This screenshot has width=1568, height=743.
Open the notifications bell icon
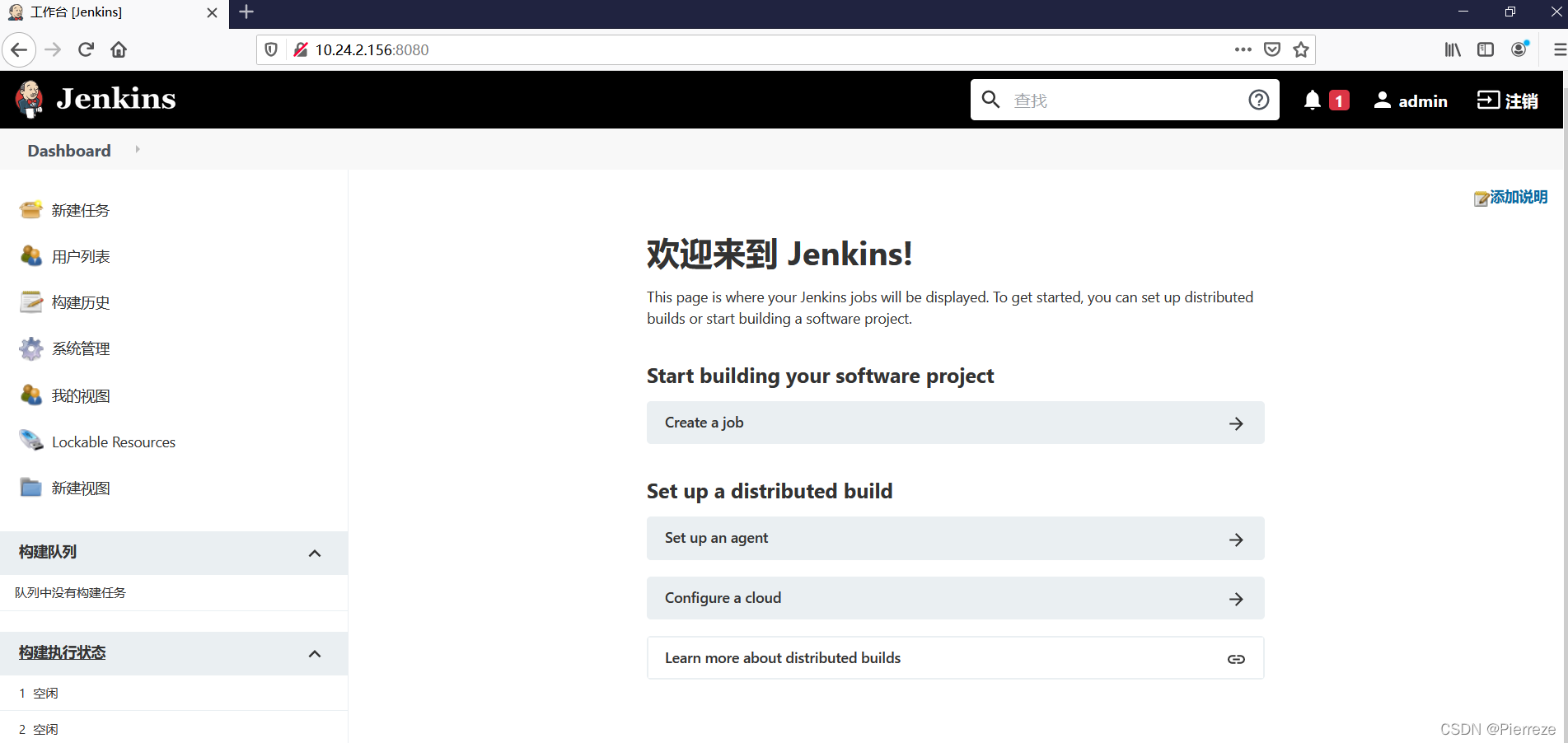[1312, 100]
